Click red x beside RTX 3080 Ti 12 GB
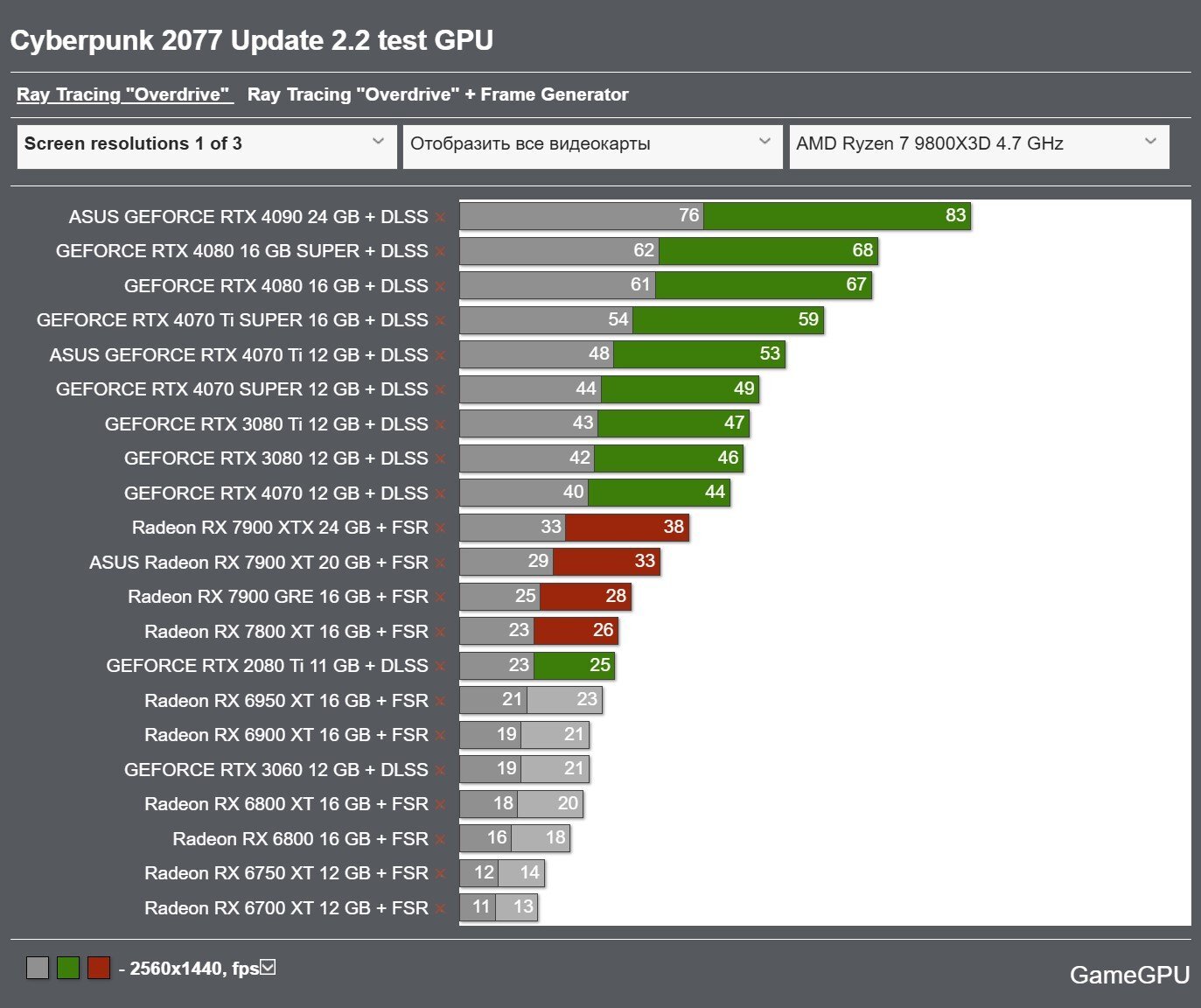This screenshot has height=1008, width=1201. pos(440,424)
